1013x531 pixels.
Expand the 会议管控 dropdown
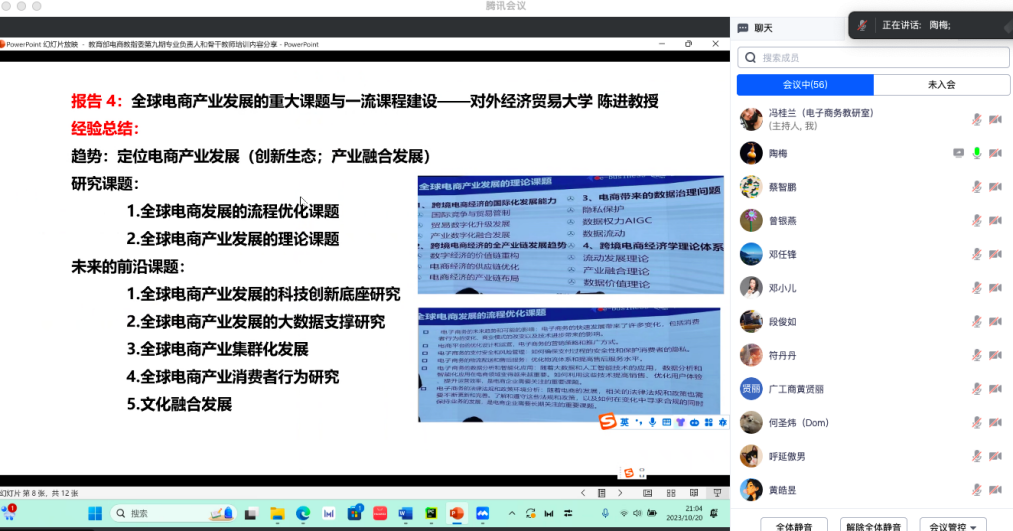[957, 525]
